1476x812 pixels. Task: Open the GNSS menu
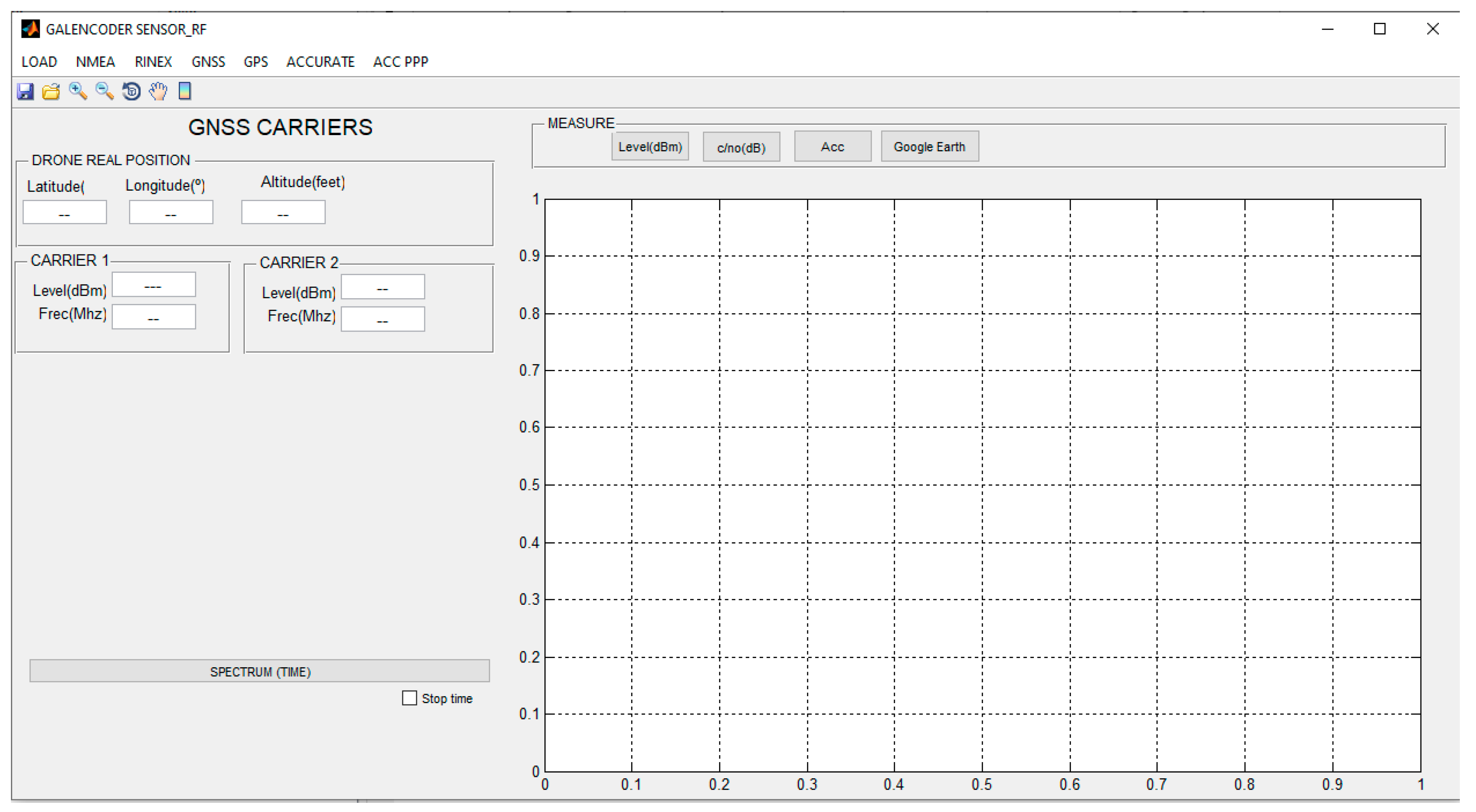click(209, 62)
